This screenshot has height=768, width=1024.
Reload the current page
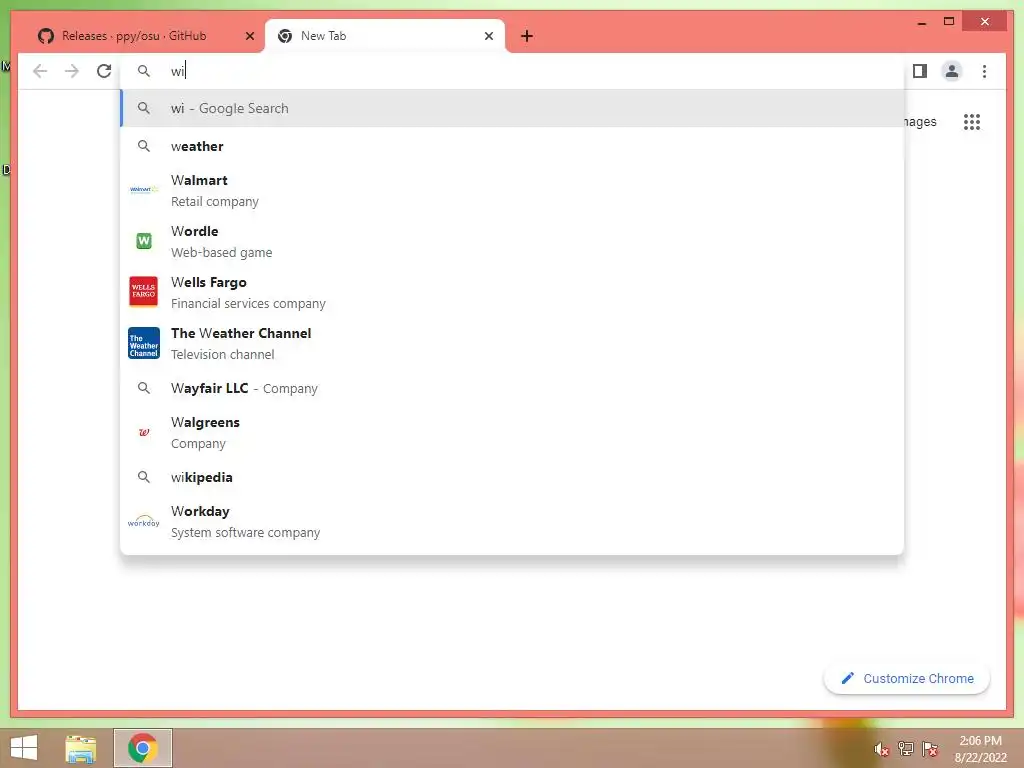coord(104,71)
